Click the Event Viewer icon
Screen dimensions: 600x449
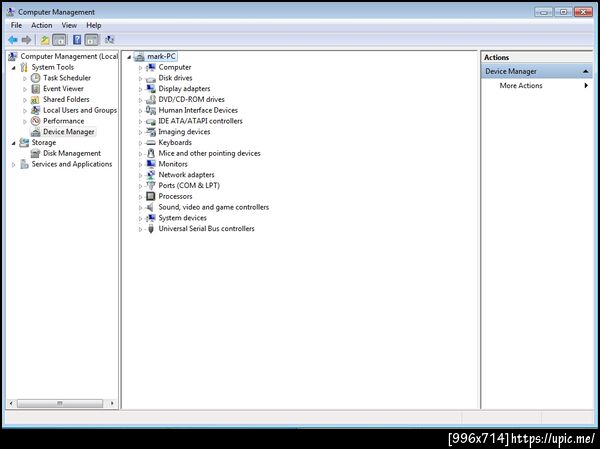coord(35,89)
